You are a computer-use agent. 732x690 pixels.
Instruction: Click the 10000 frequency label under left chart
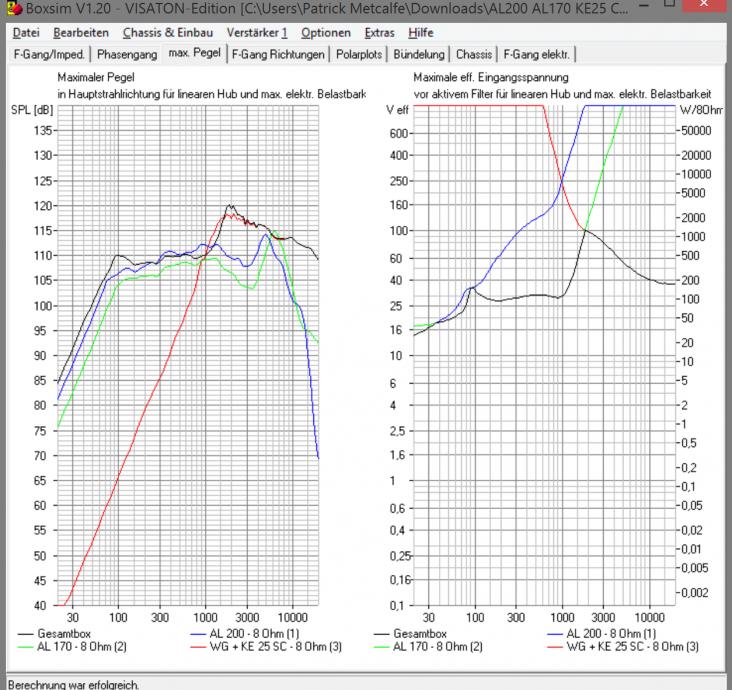pyautogui.click(x=293, y=618)
